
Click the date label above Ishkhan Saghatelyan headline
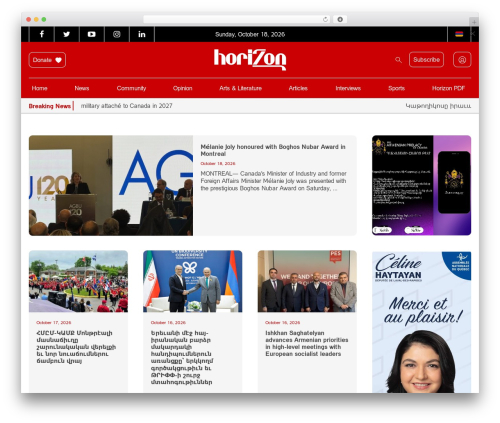[282, 322]
